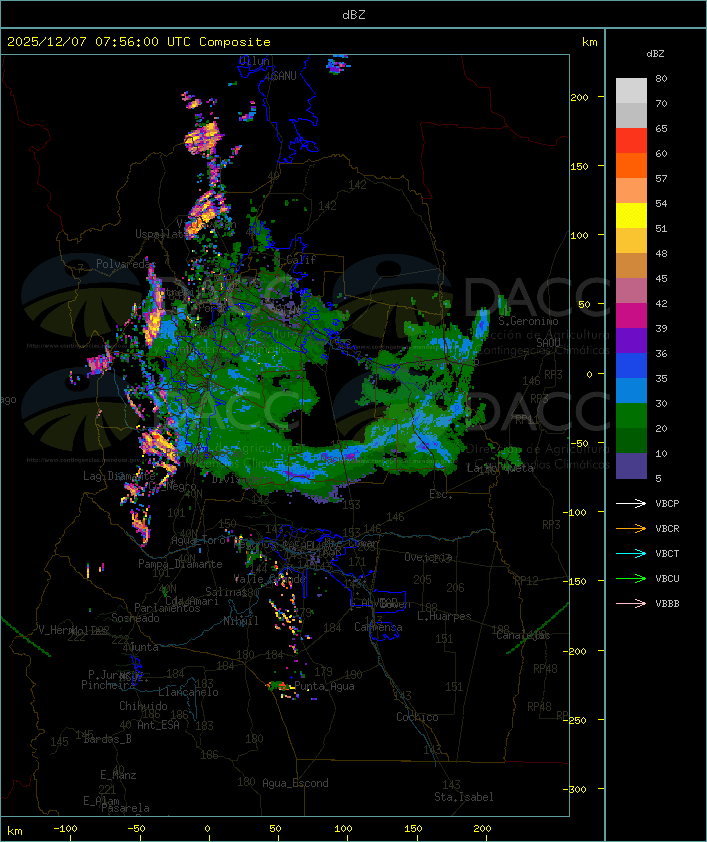The height and width of the screenshot is (842, 707).
Task: Click the 200 tick on the vertical axis
Action: coord(579,97)
